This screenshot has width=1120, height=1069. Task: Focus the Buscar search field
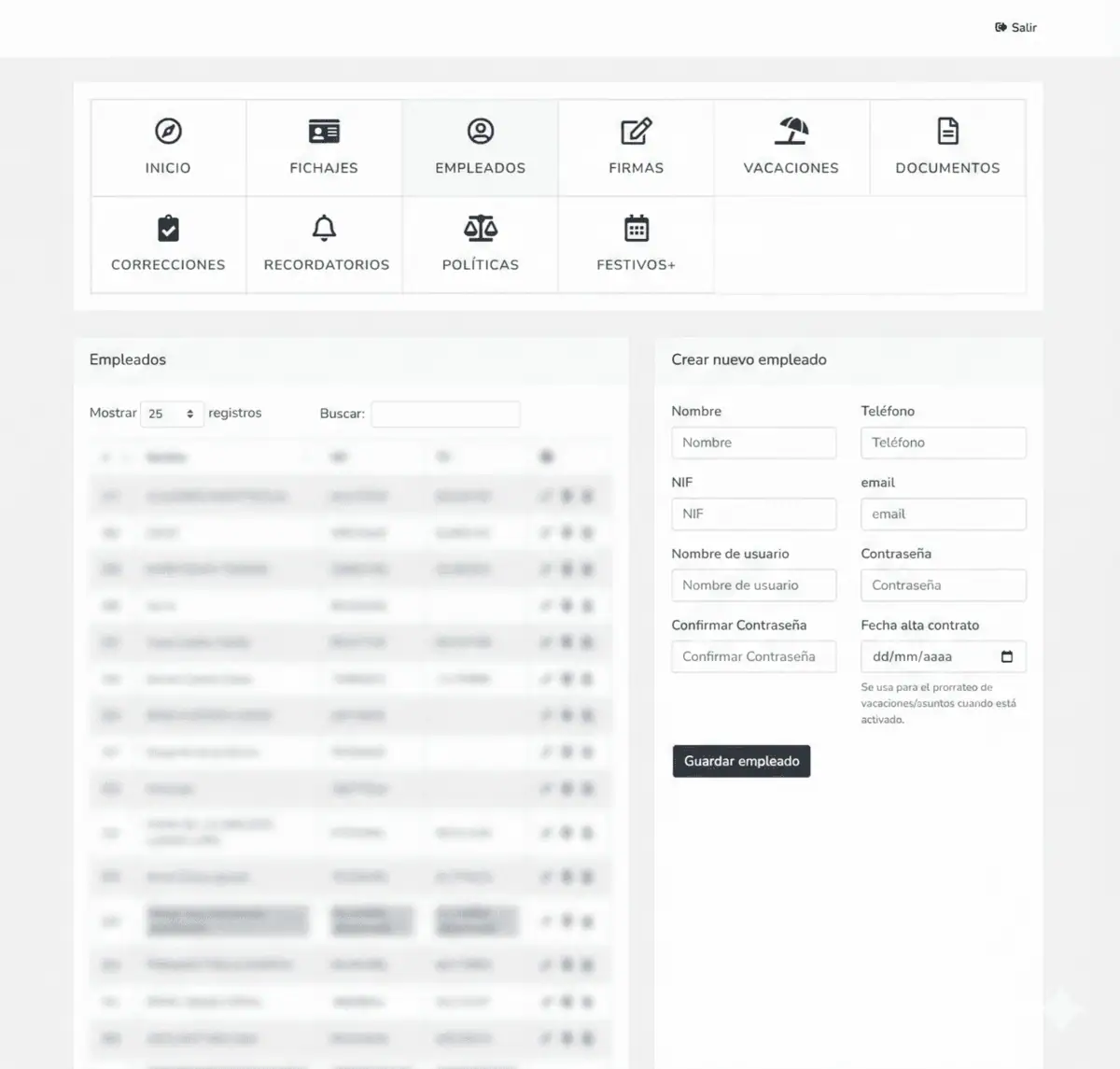[445, 414]
